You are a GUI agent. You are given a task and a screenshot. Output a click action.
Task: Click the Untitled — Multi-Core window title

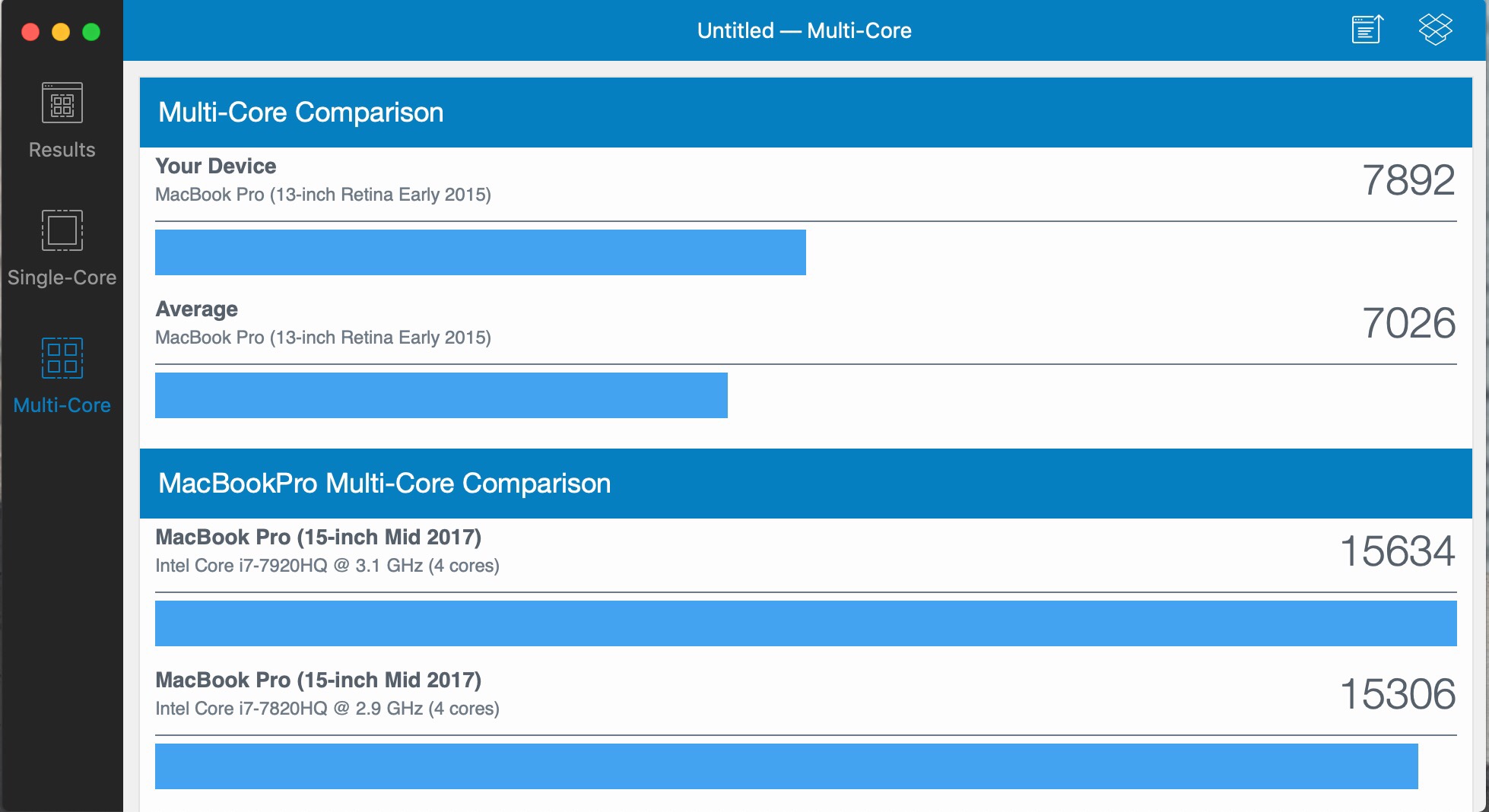804,30
